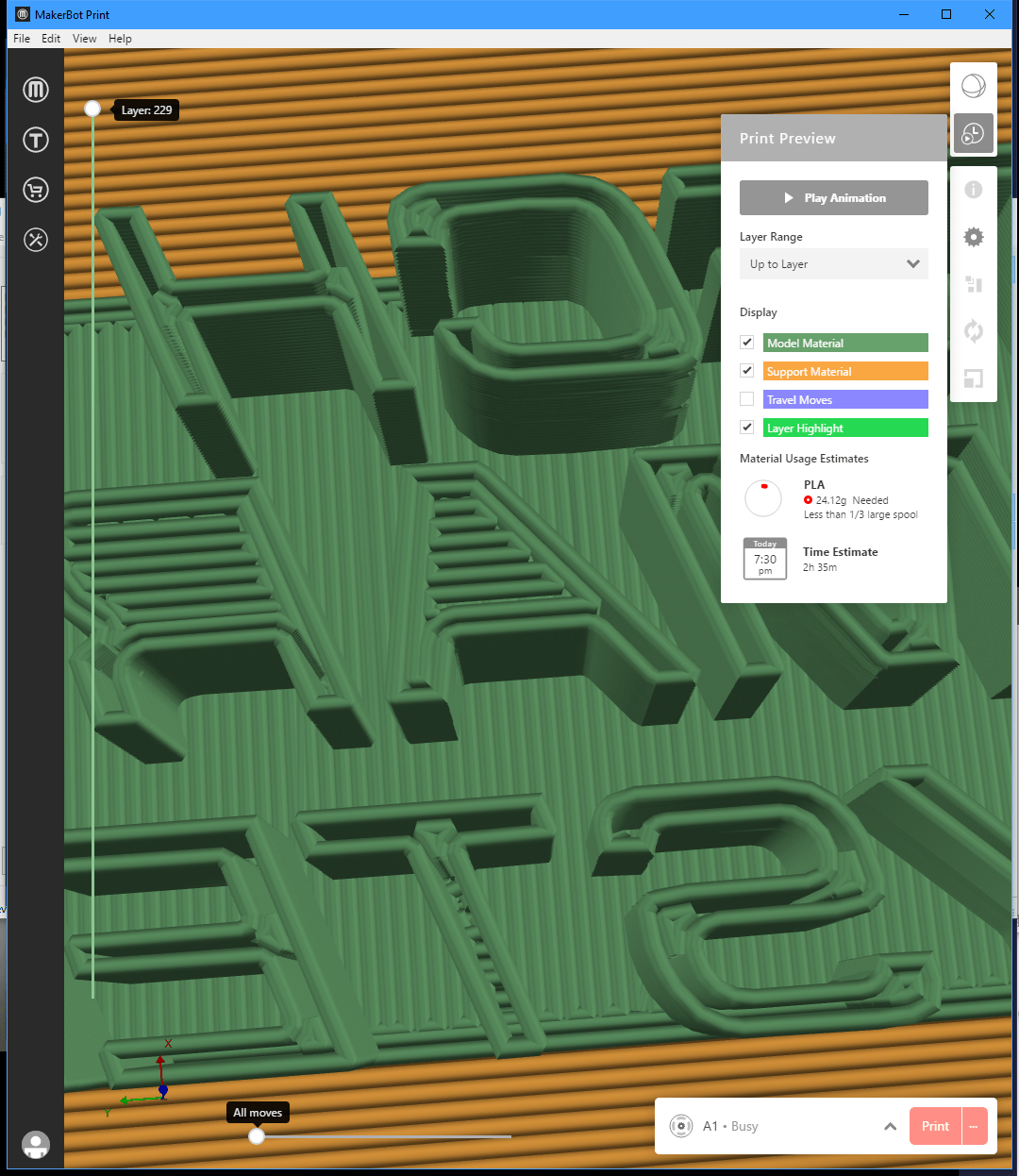The width and height of the screenshot is (1019, 1176).
Task: Disable Layer Highlight display checkbox
Action: 747,428
